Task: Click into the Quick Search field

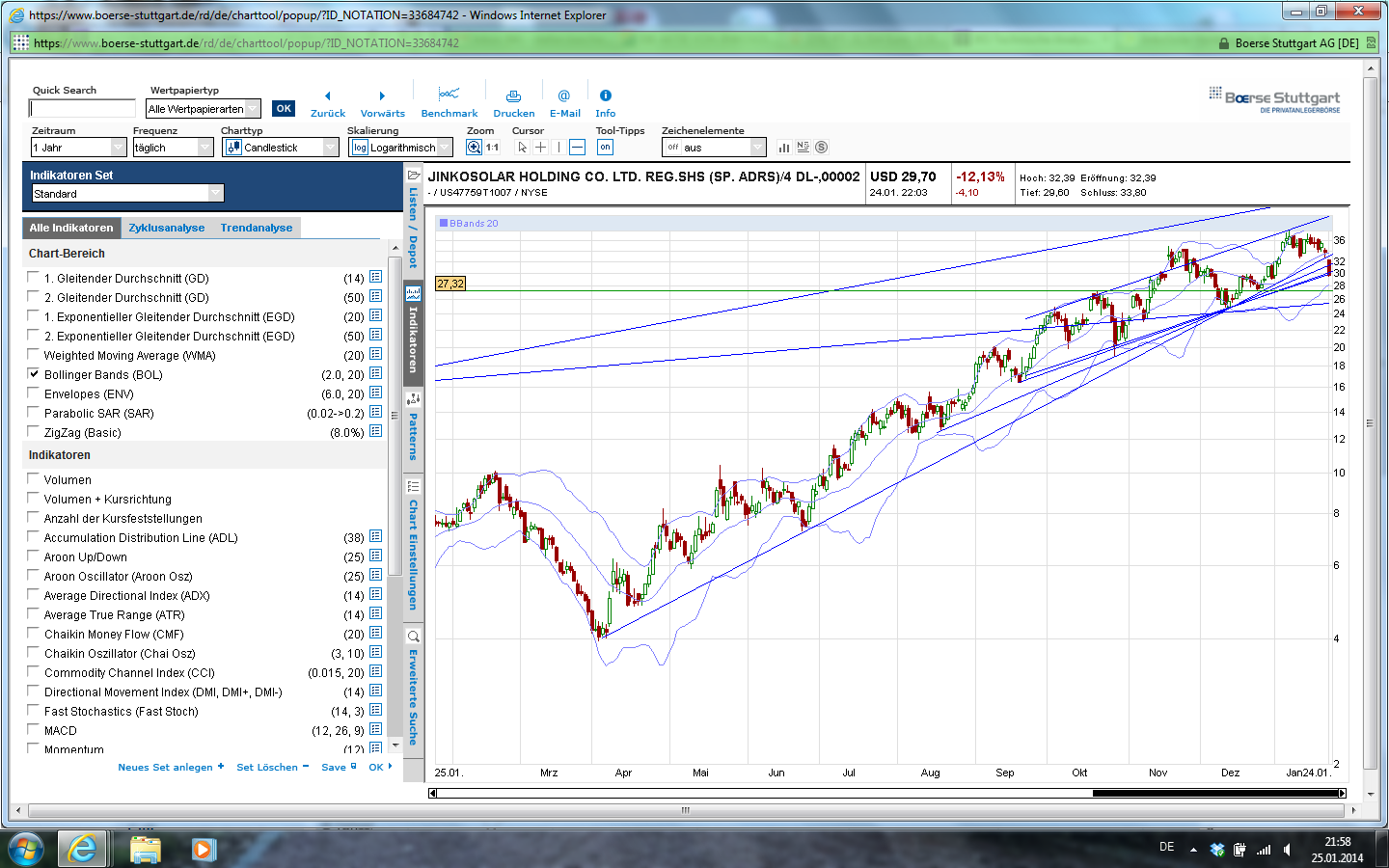Action: (82, 109)
